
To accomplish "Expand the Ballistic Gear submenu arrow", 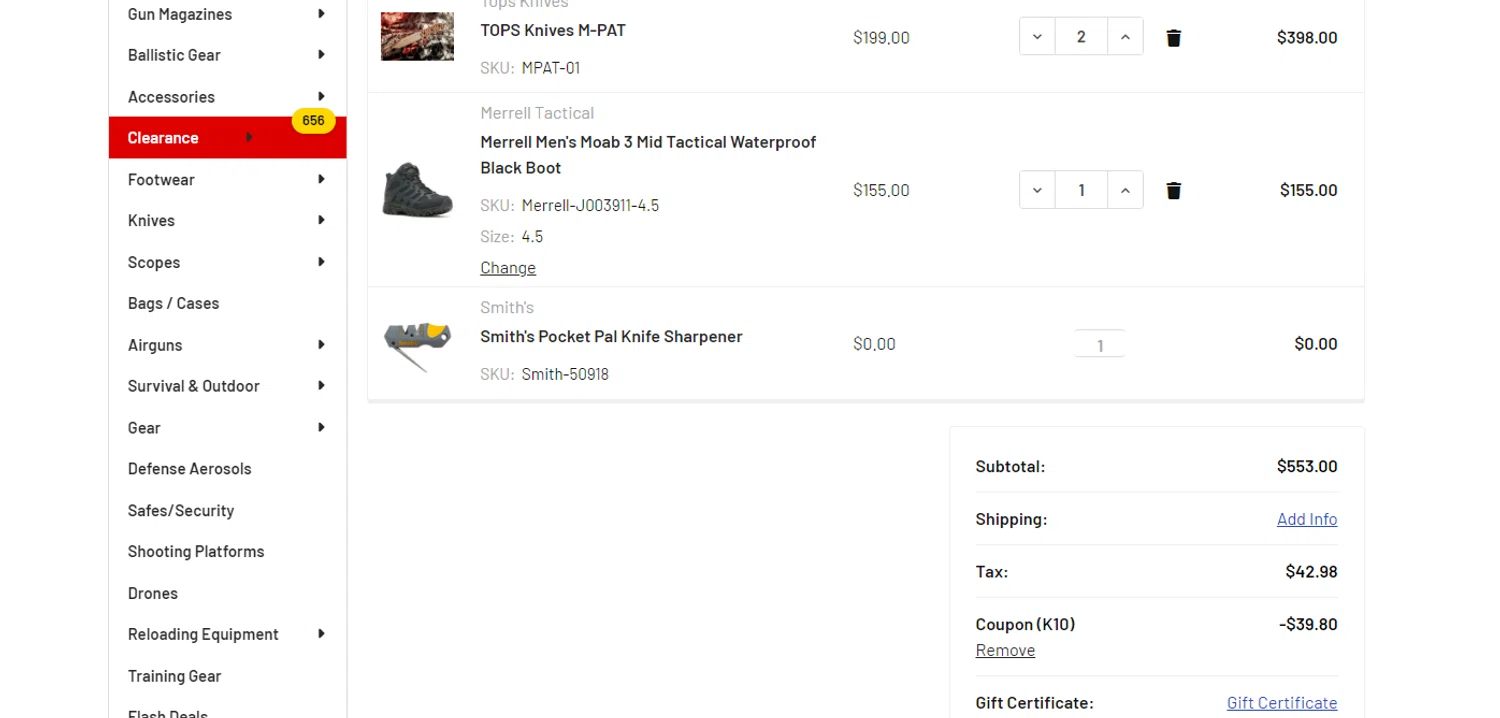I will [321, 55].
